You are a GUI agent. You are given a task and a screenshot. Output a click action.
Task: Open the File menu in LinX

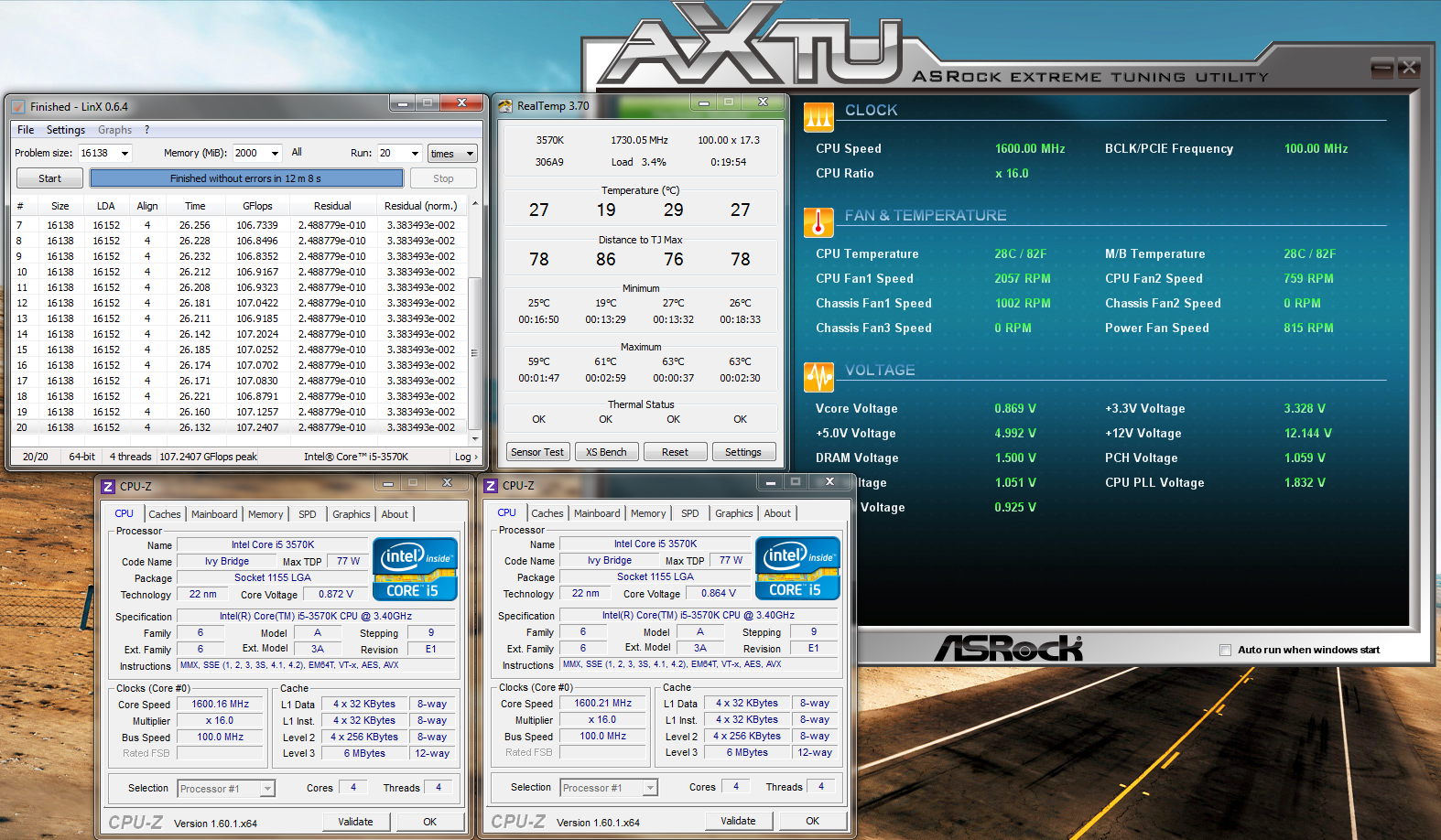pos(26,130)
